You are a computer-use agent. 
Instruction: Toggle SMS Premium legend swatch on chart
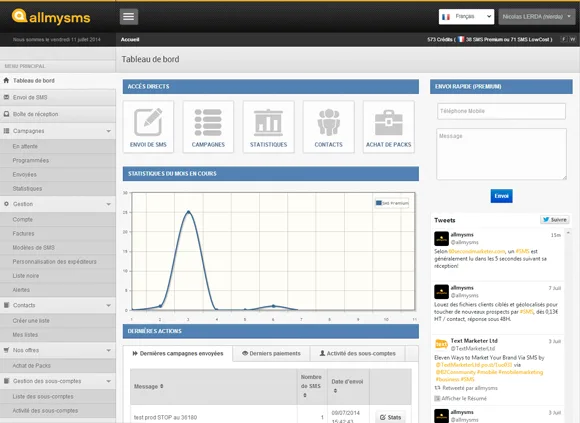tap(378, 203)
